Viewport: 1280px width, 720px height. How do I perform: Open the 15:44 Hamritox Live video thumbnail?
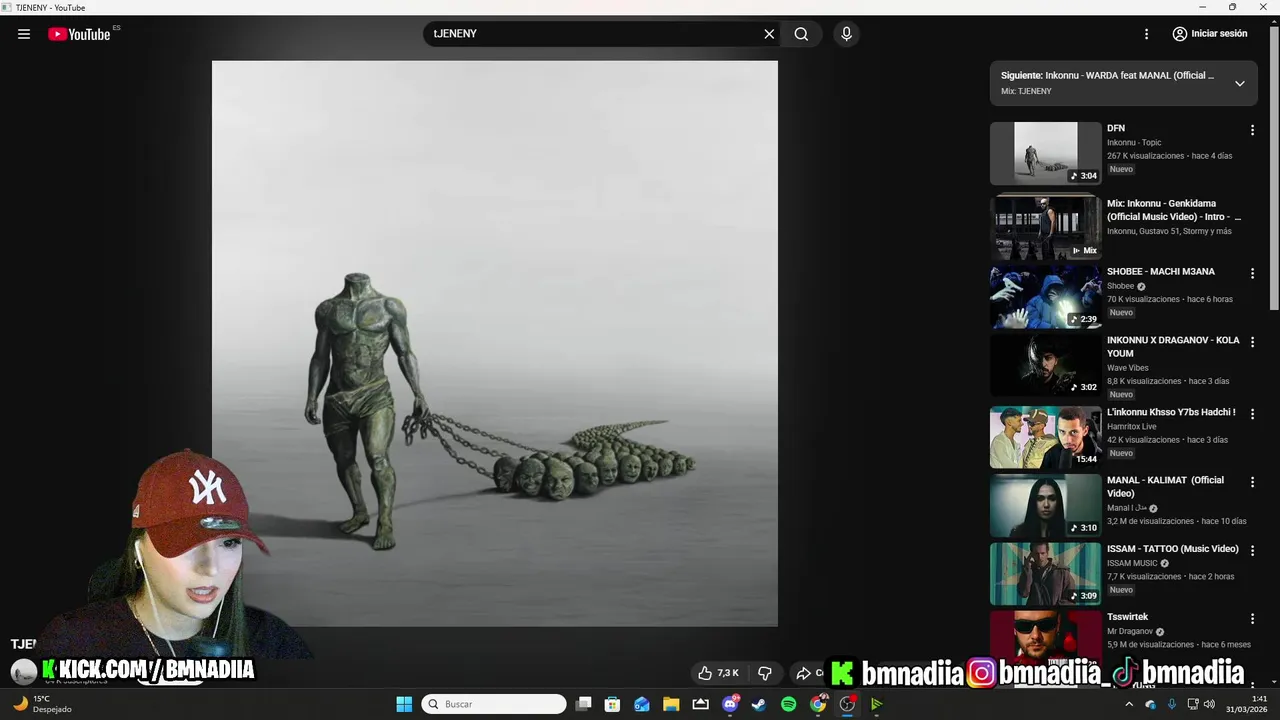click(1045, 437)
